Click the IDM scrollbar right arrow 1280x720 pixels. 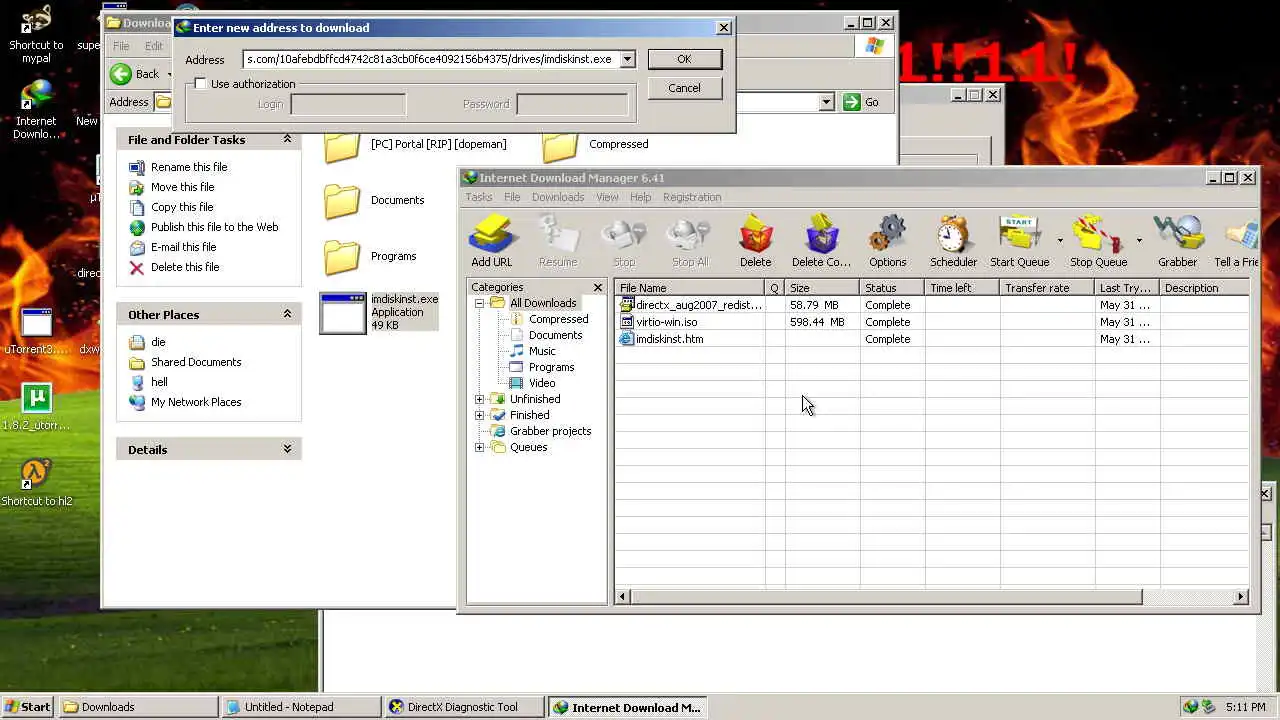[x=1241, y=597]
